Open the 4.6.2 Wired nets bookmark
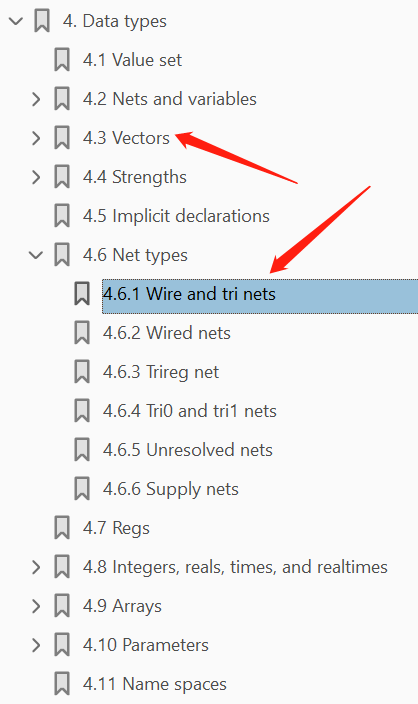This screenshot has height=704, width=418. tap(167, 333)
